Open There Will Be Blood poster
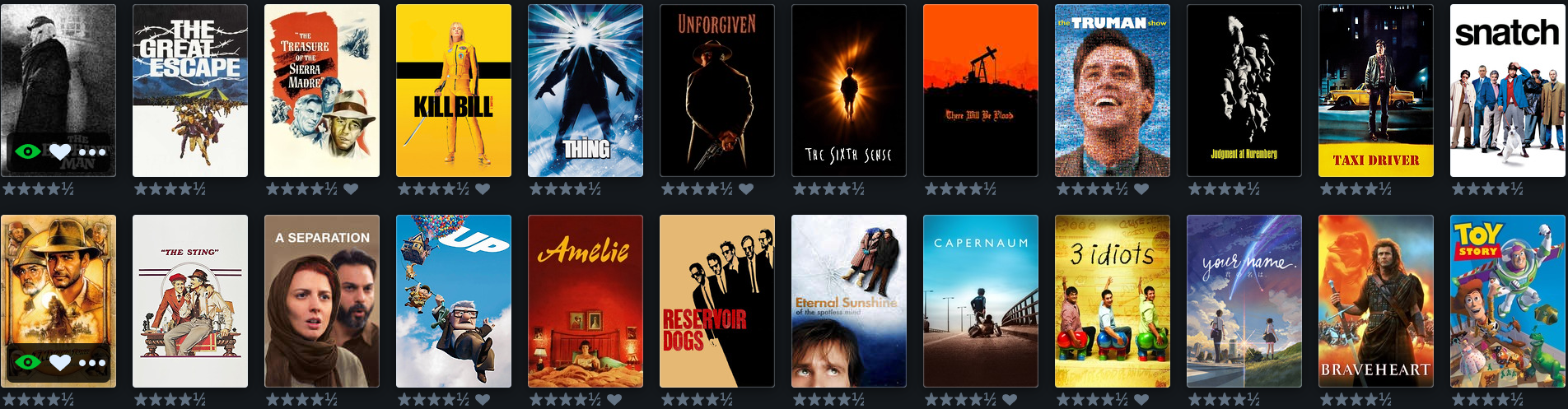Screen dimensions: 1568x409 pos(981,91)
